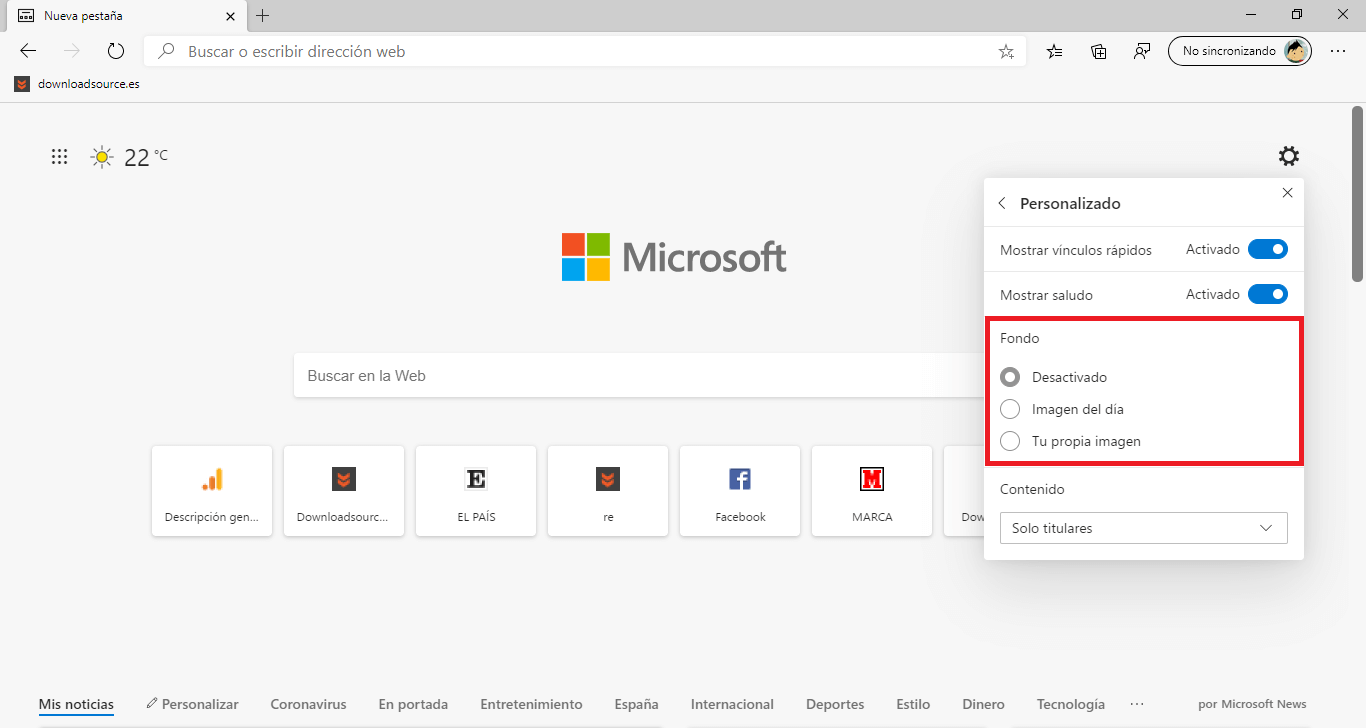Open the feedback icon in the toolbar
Viewport: 1366px width, 728px height.
coord(1141,51)
